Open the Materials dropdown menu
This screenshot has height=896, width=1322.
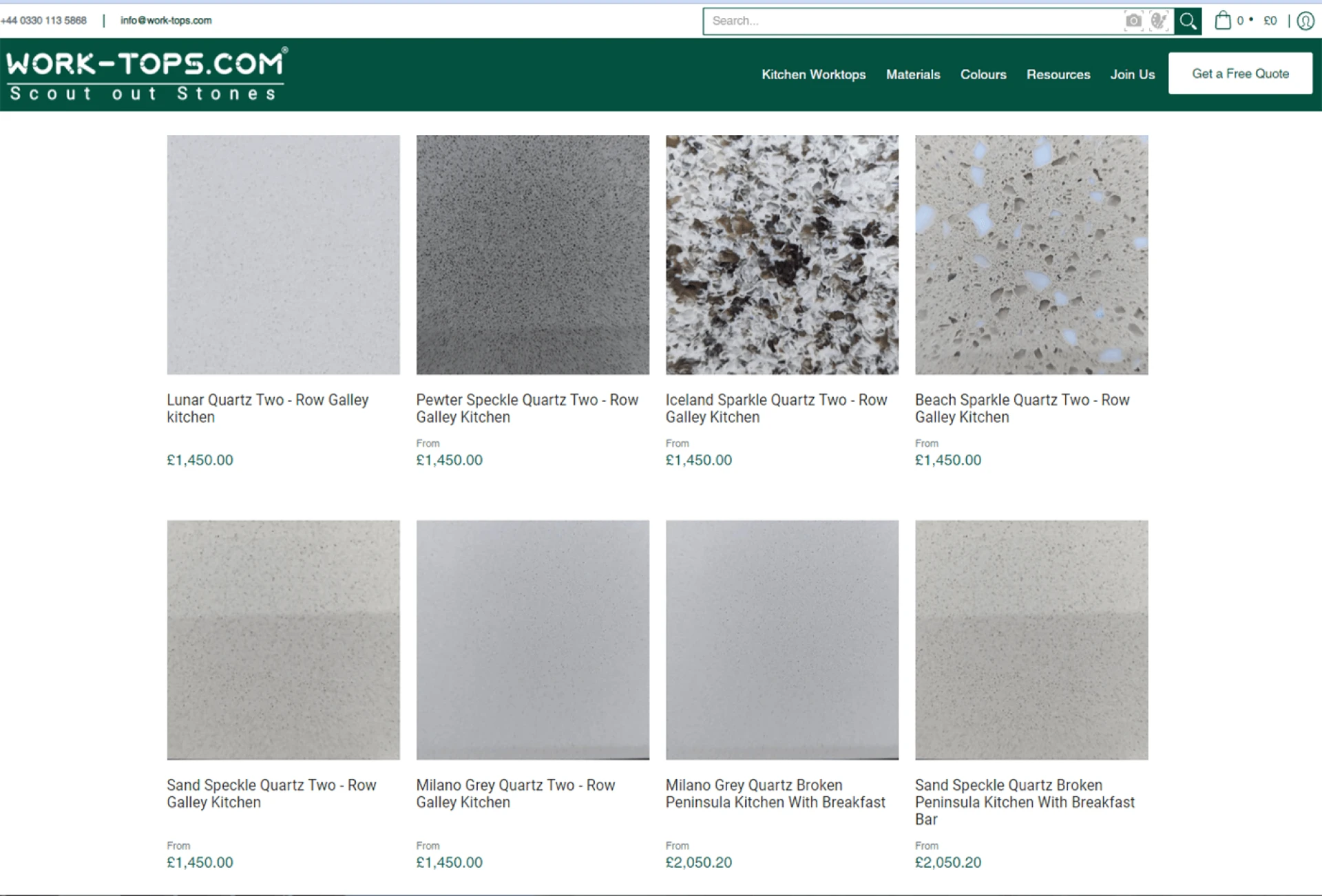tap(913, 74)
